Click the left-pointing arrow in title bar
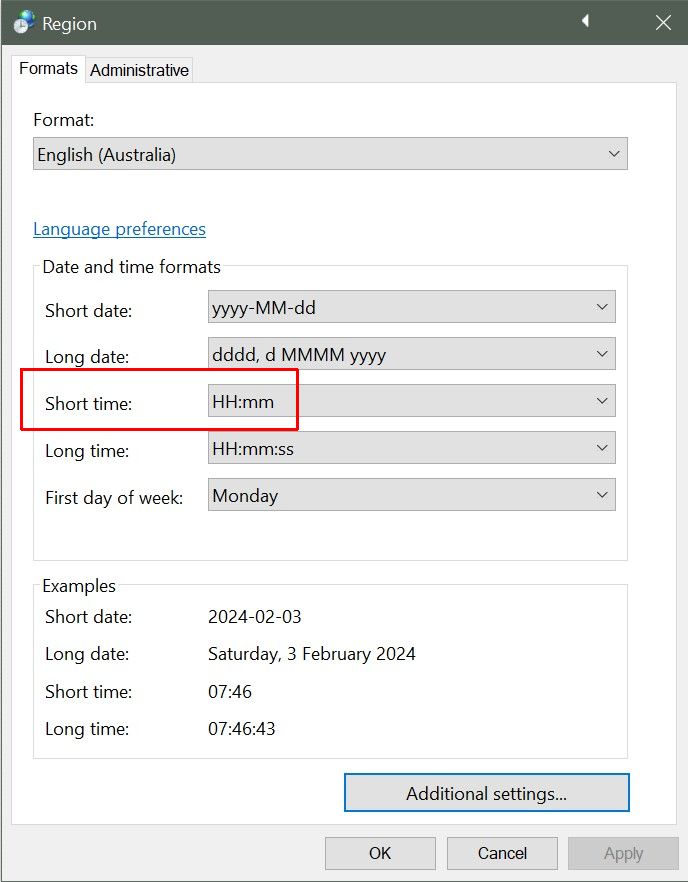The height and width of the screenshot is (882, 688). tap(585, 21)
